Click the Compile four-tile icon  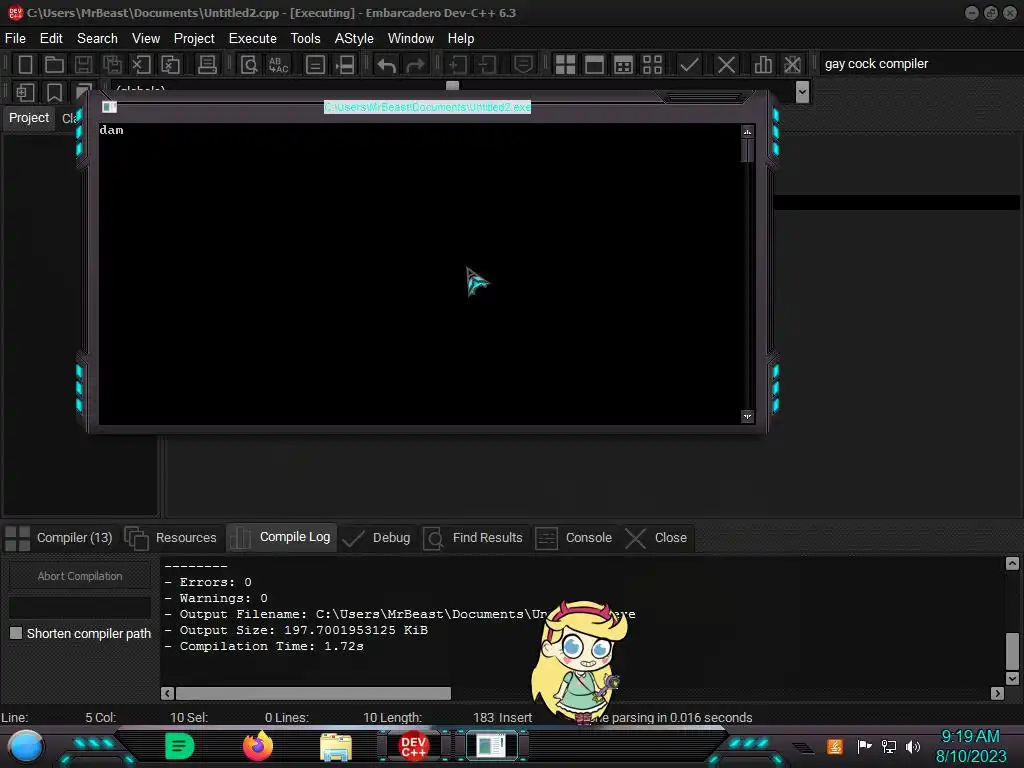(x=566, y=65)
